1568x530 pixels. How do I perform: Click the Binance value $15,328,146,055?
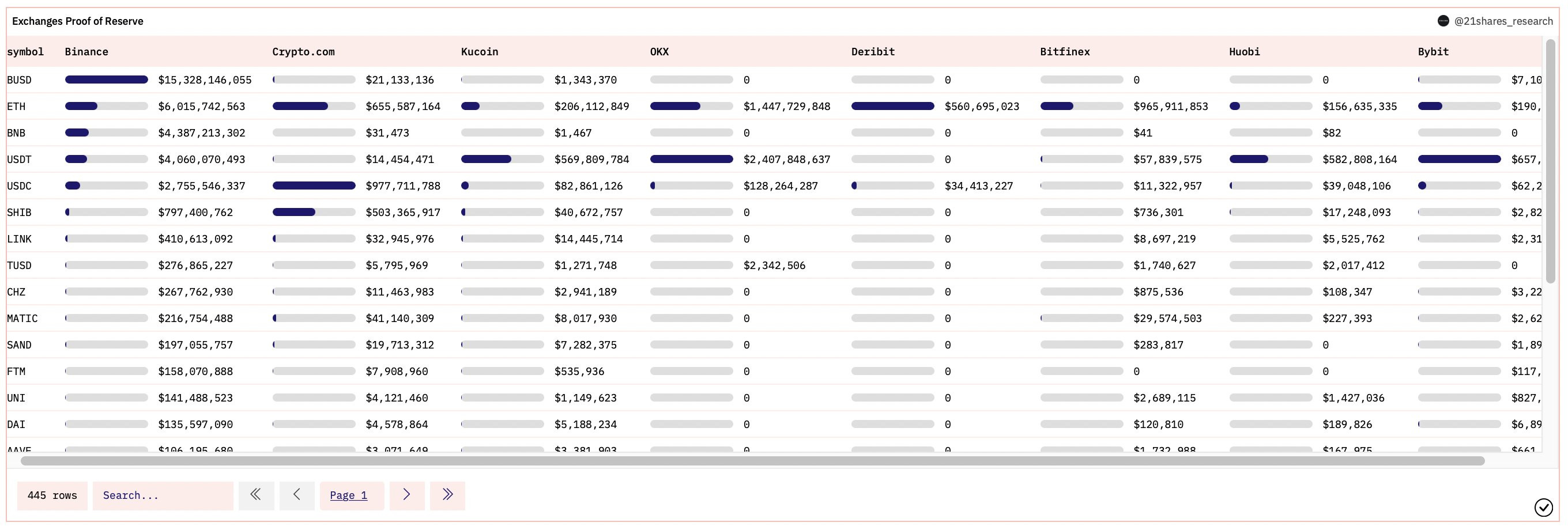[x=205, y=80]
